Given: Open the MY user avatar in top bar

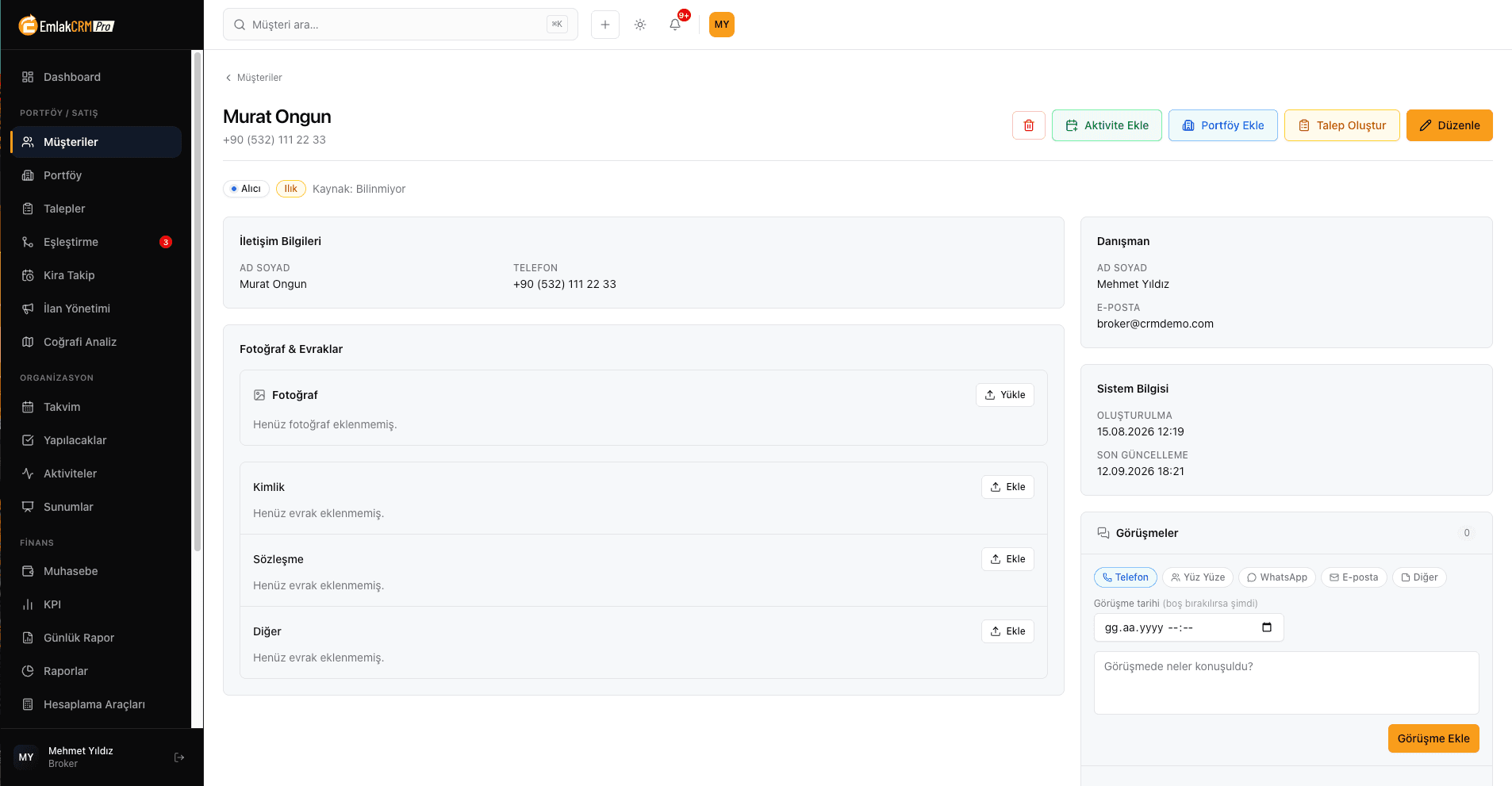Looking at the screenshot, I should pyautogui.click(x=721, y=25).
